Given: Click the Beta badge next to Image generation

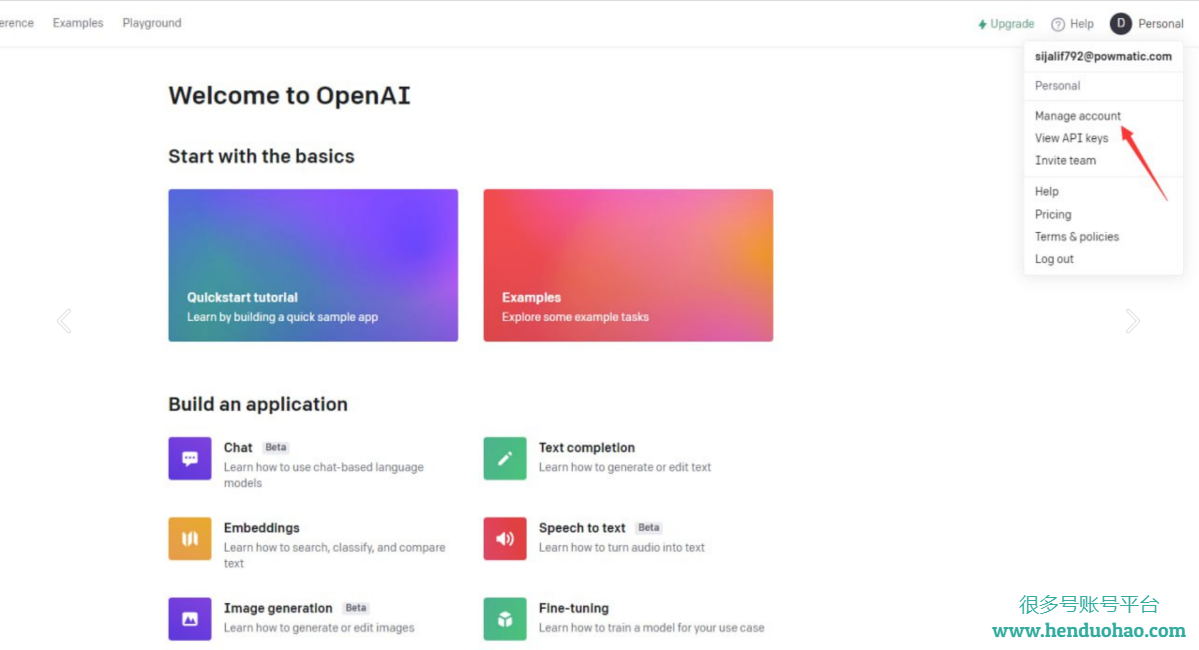Looking at the screenshot, I should [x=356, y=608].
